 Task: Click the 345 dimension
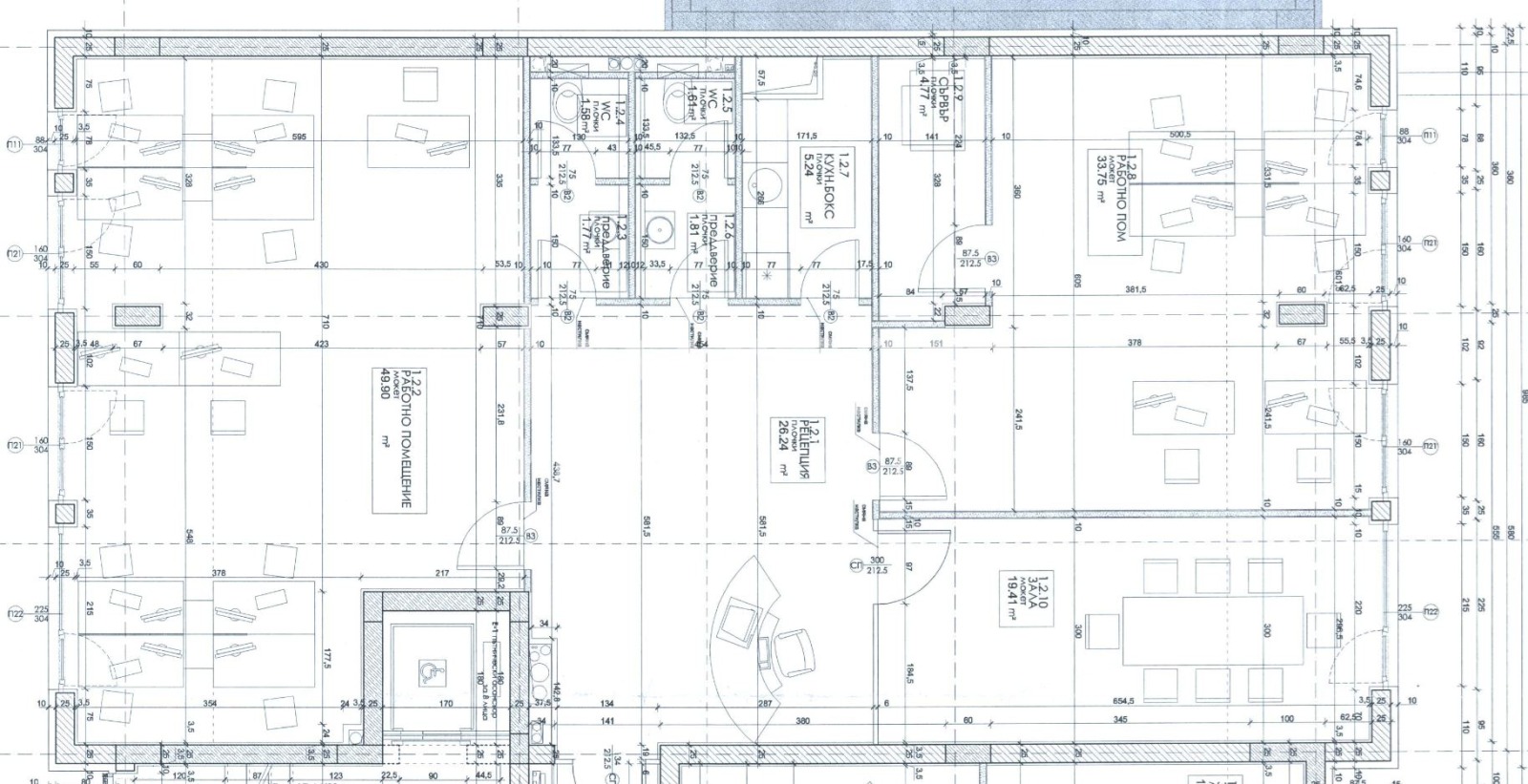tap(1122, 717)
